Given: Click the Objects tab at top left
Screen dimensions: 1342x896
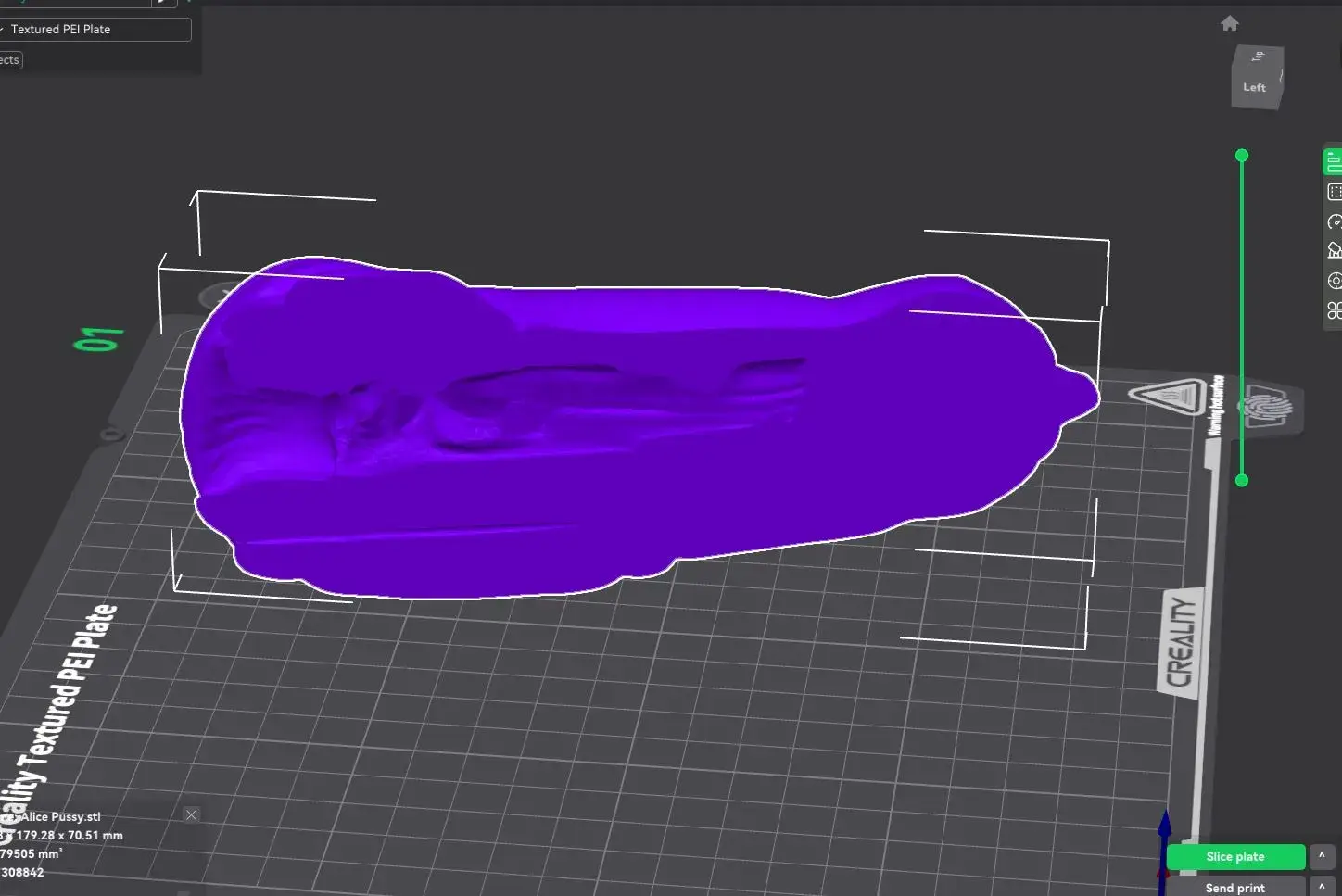Looking at the screenshot, I should tap(10, 60).
